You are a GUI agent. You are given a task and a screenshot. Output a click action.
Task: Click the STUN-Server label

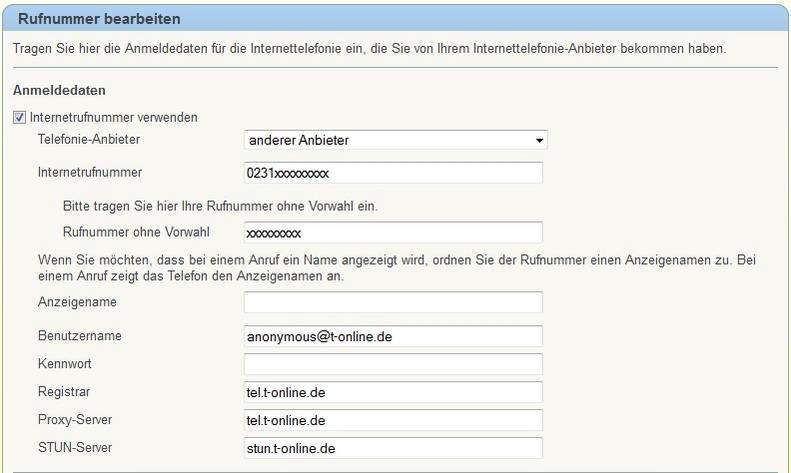tap(75, 447)
